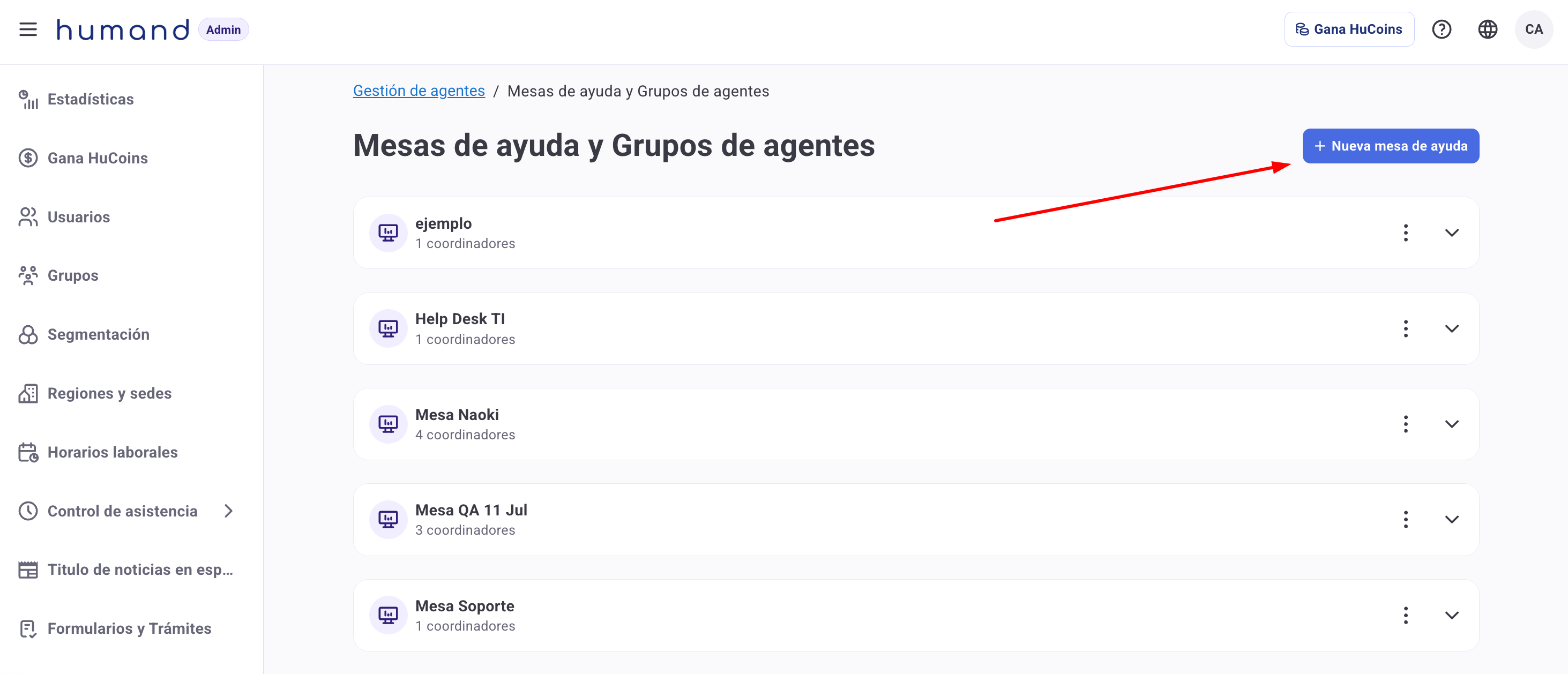Click the Mesa Naoki monitor icon
The width and height of the screenshot is (1568, 674).
(x=388, y=424)
